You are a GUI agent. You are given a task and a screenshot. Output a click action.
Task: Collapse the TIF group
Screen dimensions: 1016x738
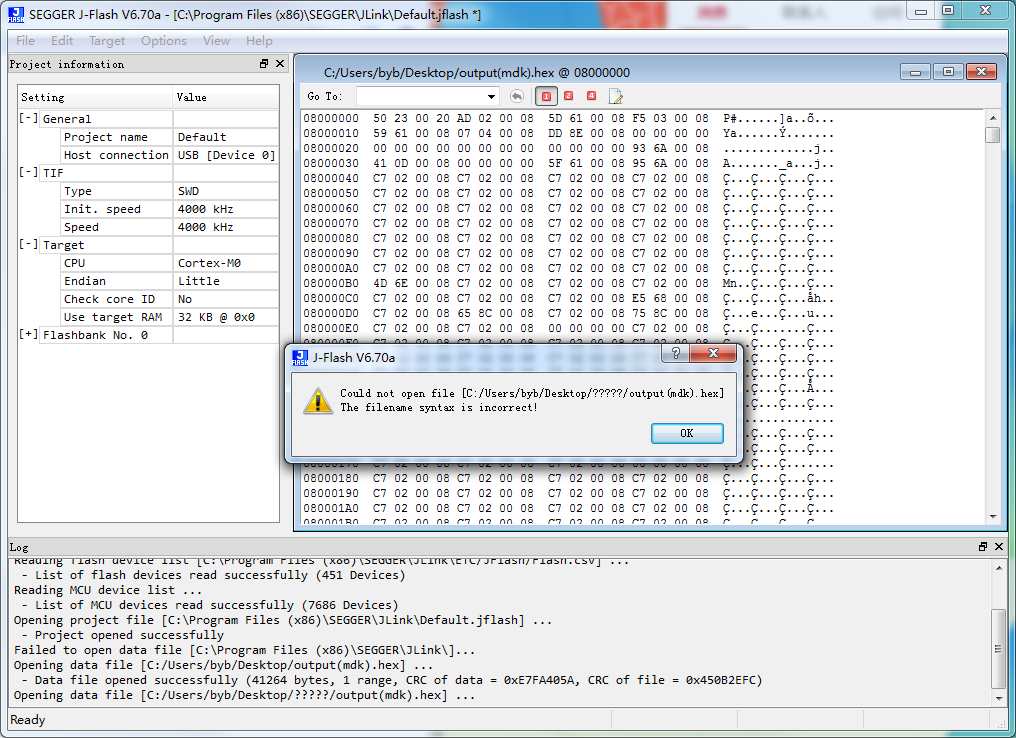click(x=28, y=172)
